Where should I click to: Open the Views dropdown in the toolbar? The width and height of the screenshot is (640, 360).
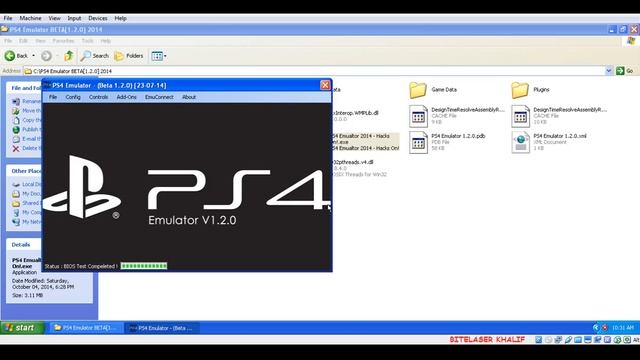click(x=159, y=56)
